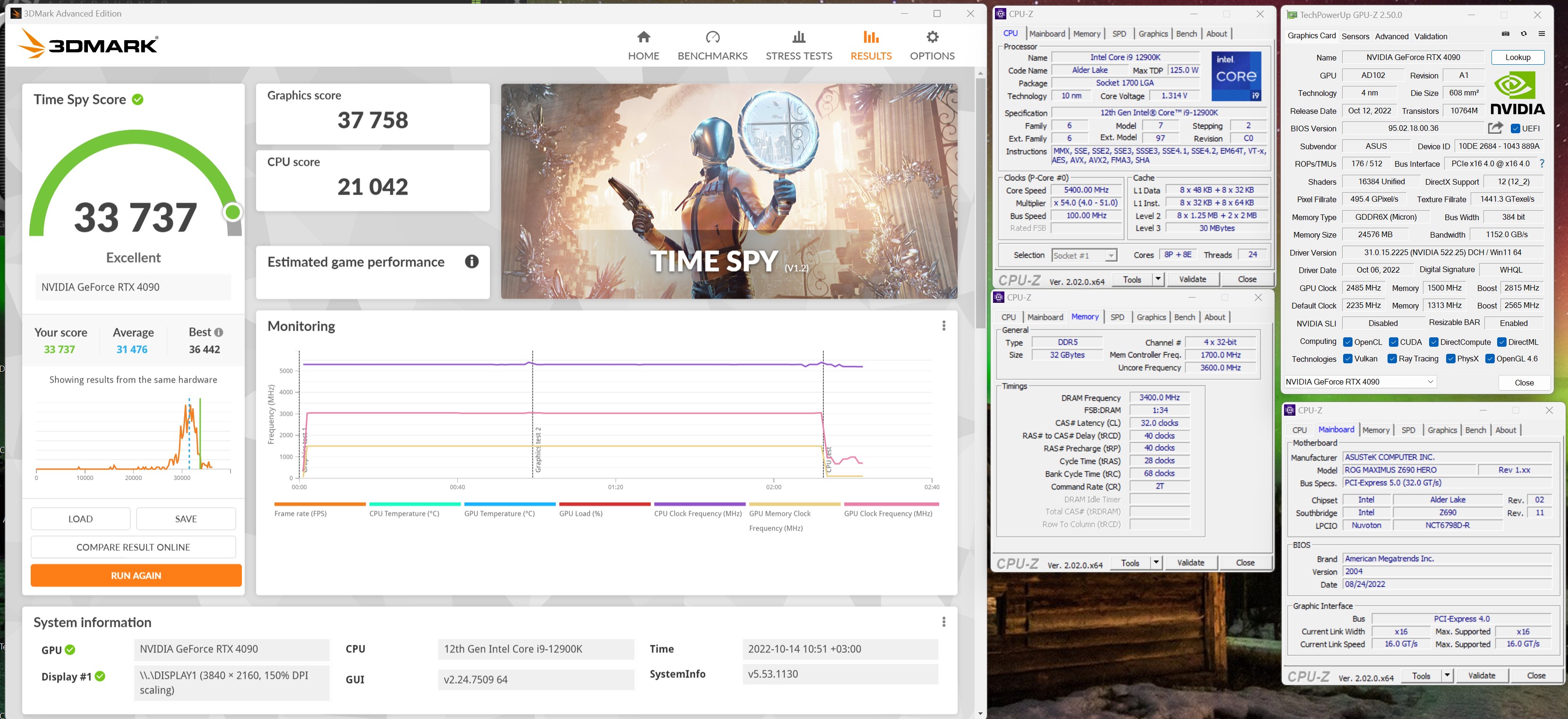1568x719 pixels.
Task: Open the Monitoring three-dot menu
Action: [x=943, y=325]
